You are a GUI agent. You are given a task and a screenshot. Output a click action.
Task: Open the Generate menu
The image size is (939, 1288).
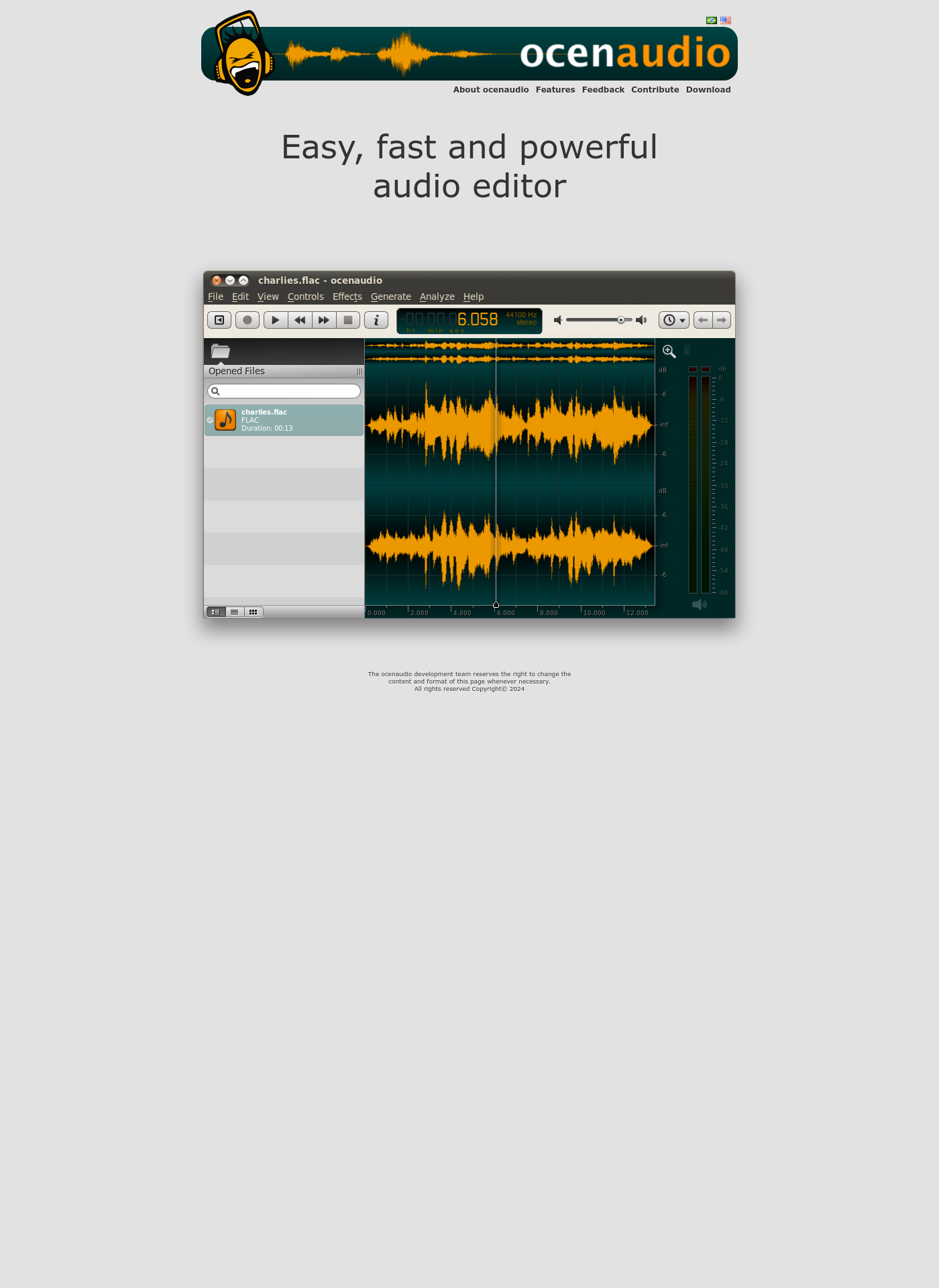pos(391,297)
